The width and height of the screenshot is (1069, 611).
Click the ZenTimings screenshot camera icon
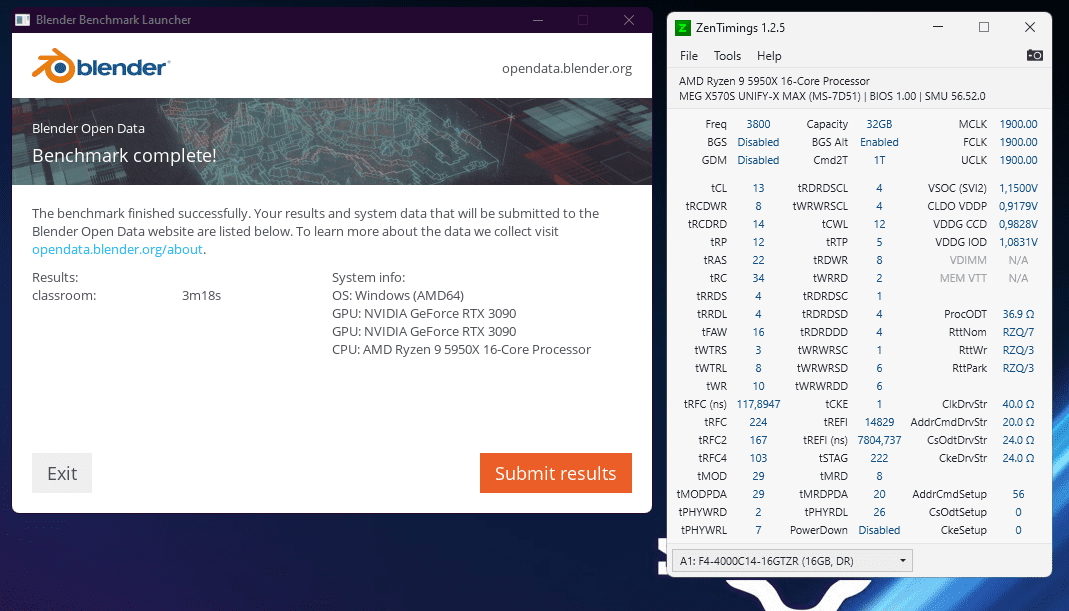(x=1034, y=55)
